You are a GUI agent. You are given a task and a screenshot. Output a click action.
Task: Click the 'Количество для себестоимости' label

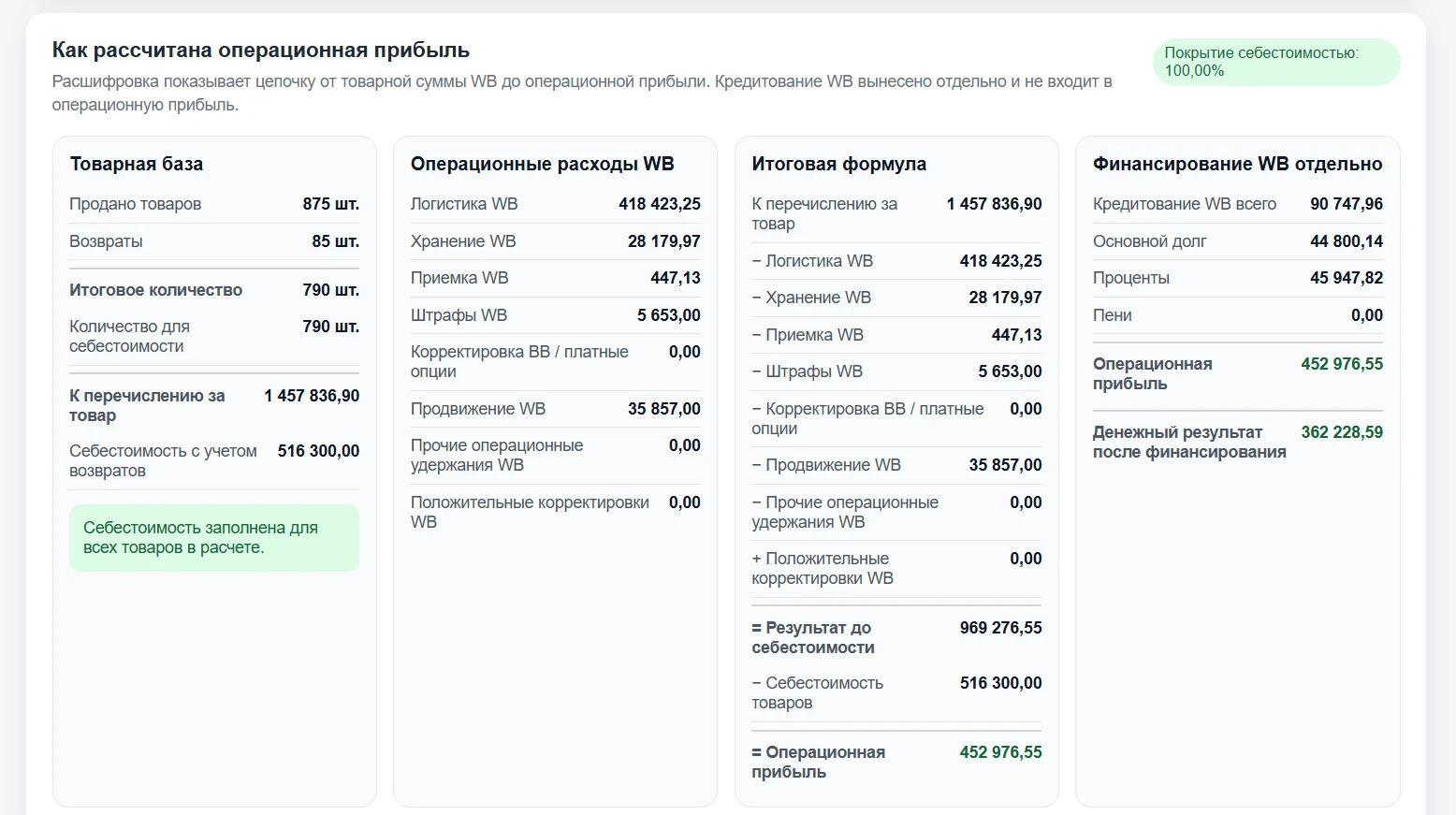pos(130,336)
